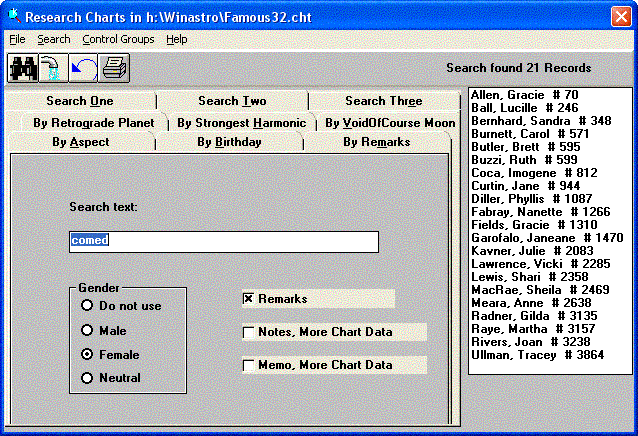Image resolution: width=638 pixels, height=436 pixels.
Task: Click the Search text input field
Action: (x=223, y=241)
